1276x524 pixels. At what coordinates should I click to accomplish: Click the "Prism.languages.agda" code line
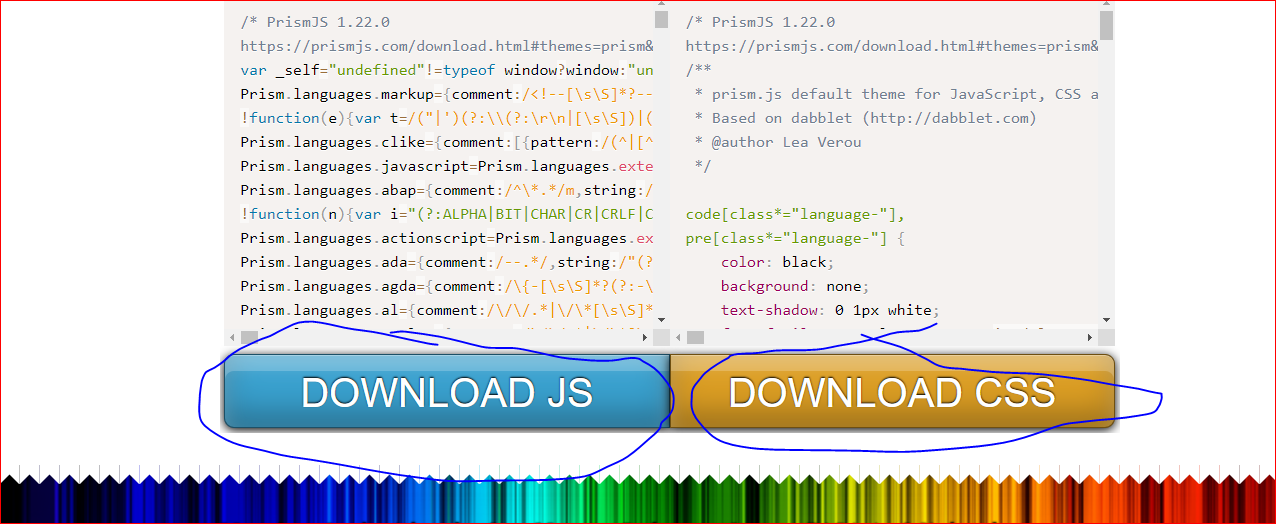[x=447, y=286]
